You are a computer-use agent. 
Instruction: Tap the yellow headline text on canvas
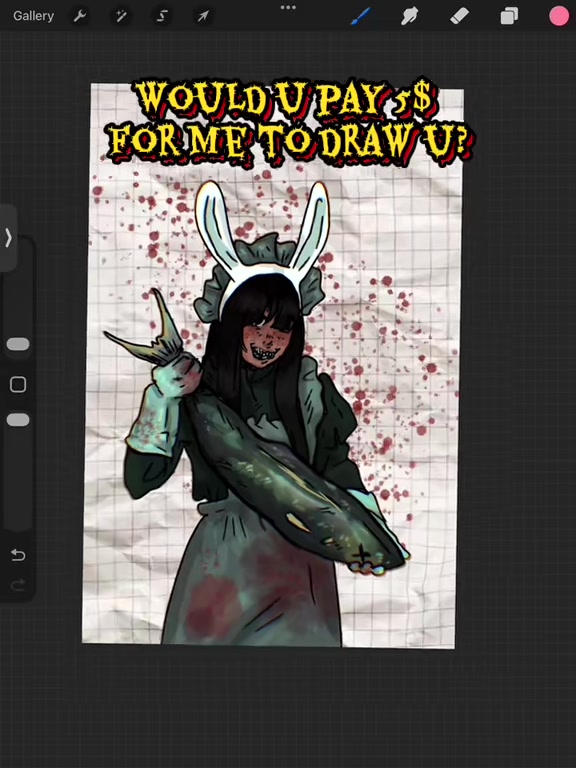pos(290,121)
